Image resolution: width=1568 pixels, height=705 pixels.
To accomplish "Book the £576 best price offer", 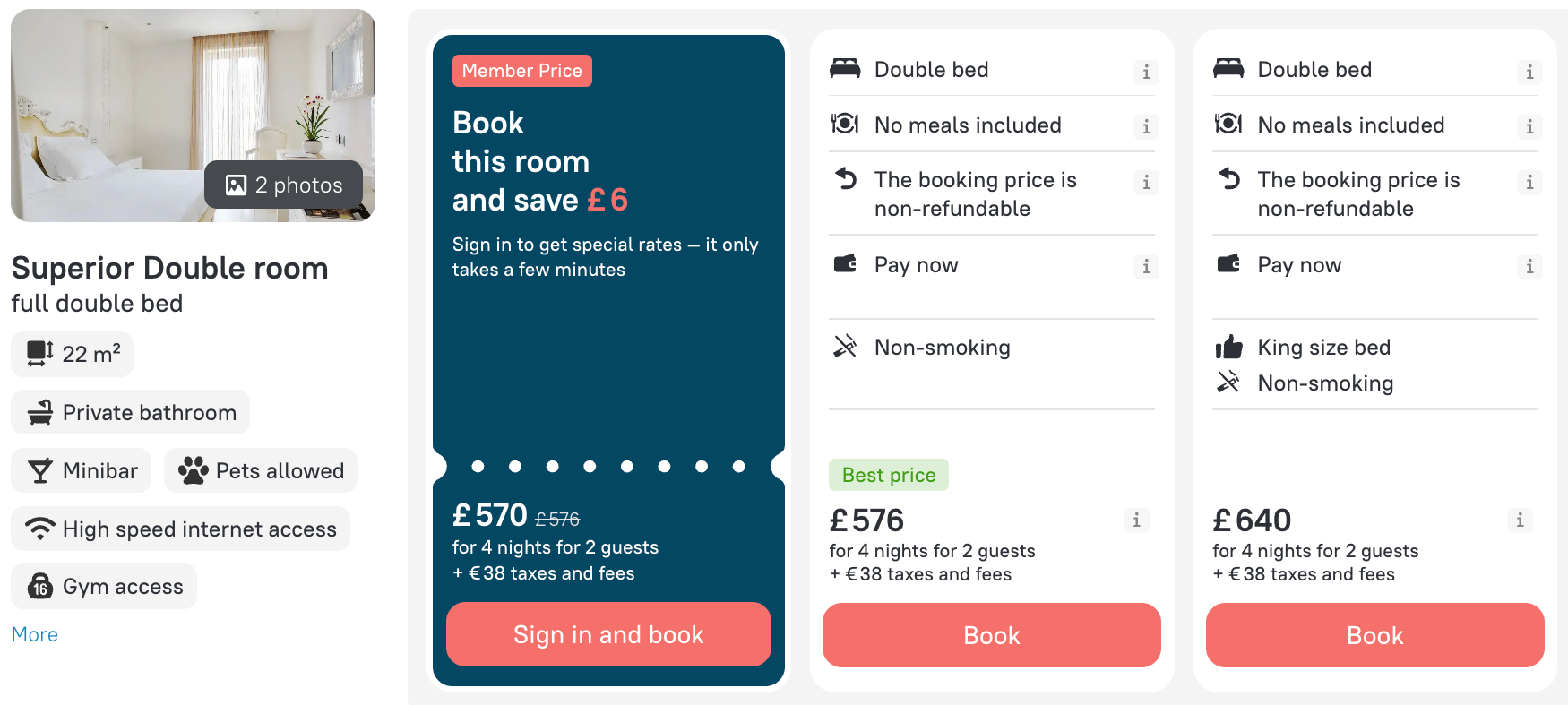I will tap(992, 635).
